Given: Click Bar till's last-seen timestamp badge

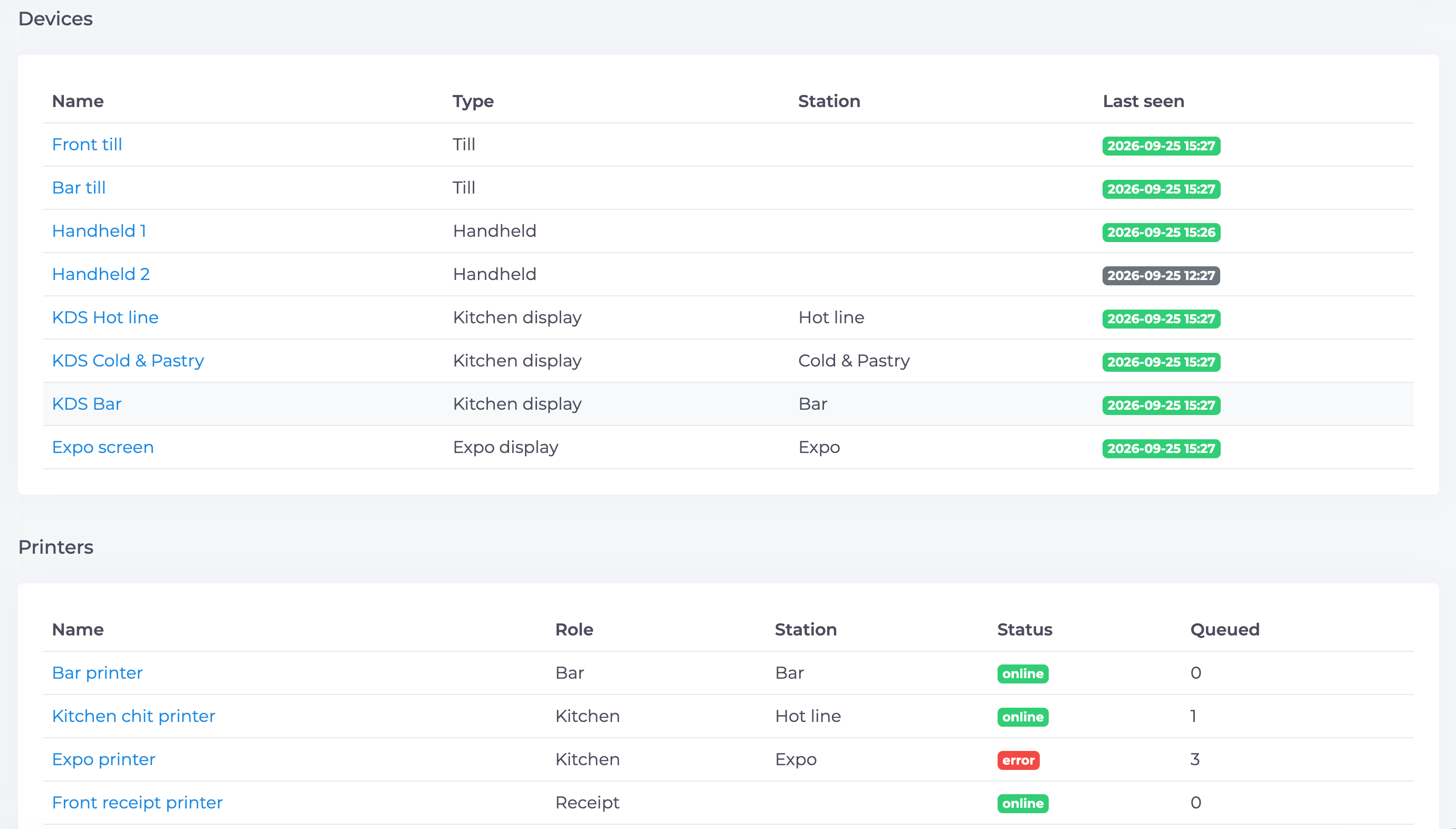Looking at the screenshot, I should pyautogui.click(x=1161, y=189).
